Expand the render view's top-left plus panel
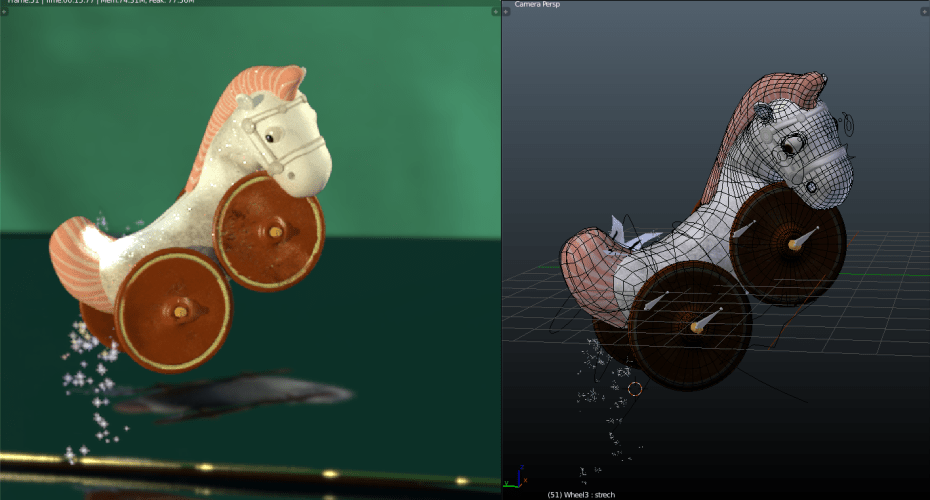The width and height of the screenshot is (930, 500). 4,12
